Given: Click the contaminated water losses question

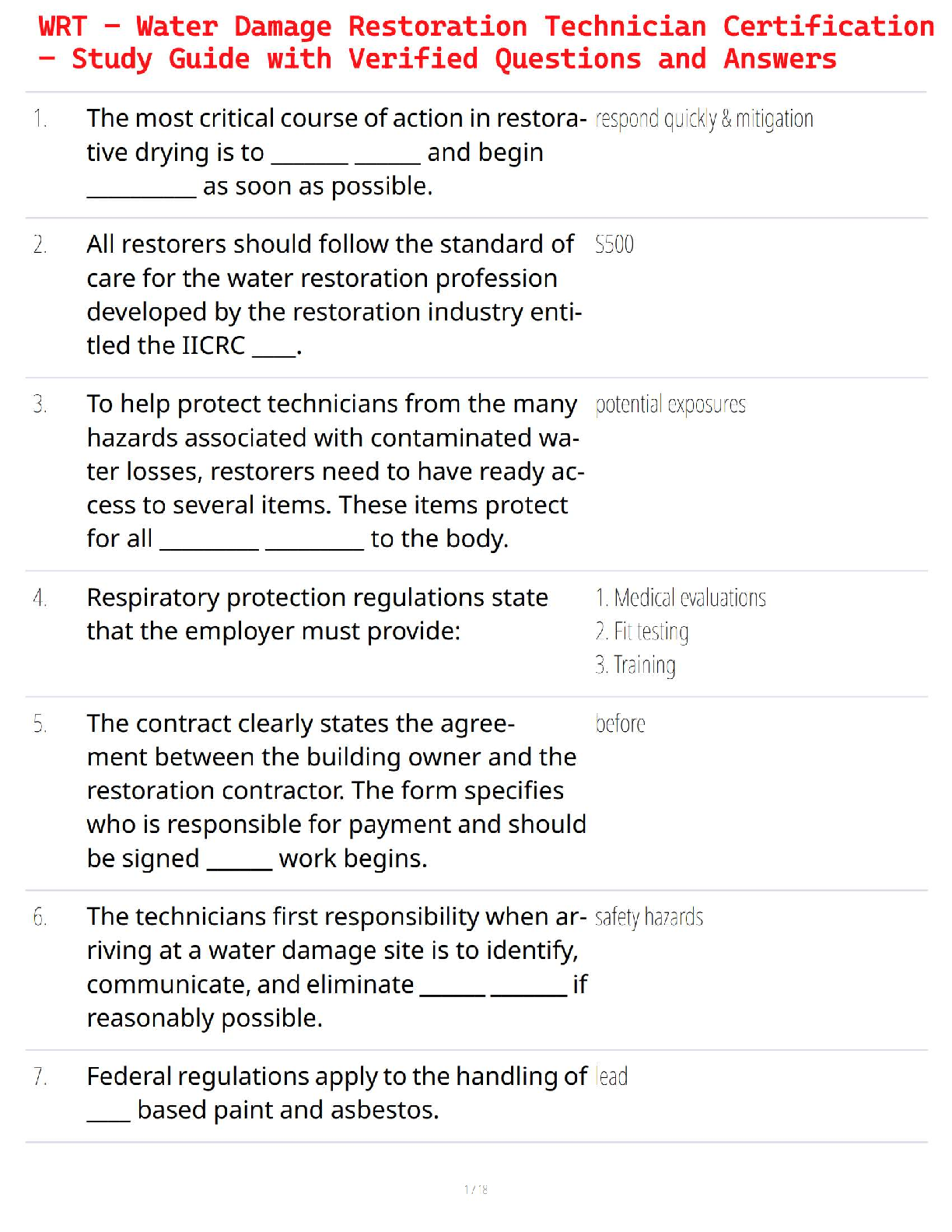Looking at the screenshot, I should [x=334, y=471].
